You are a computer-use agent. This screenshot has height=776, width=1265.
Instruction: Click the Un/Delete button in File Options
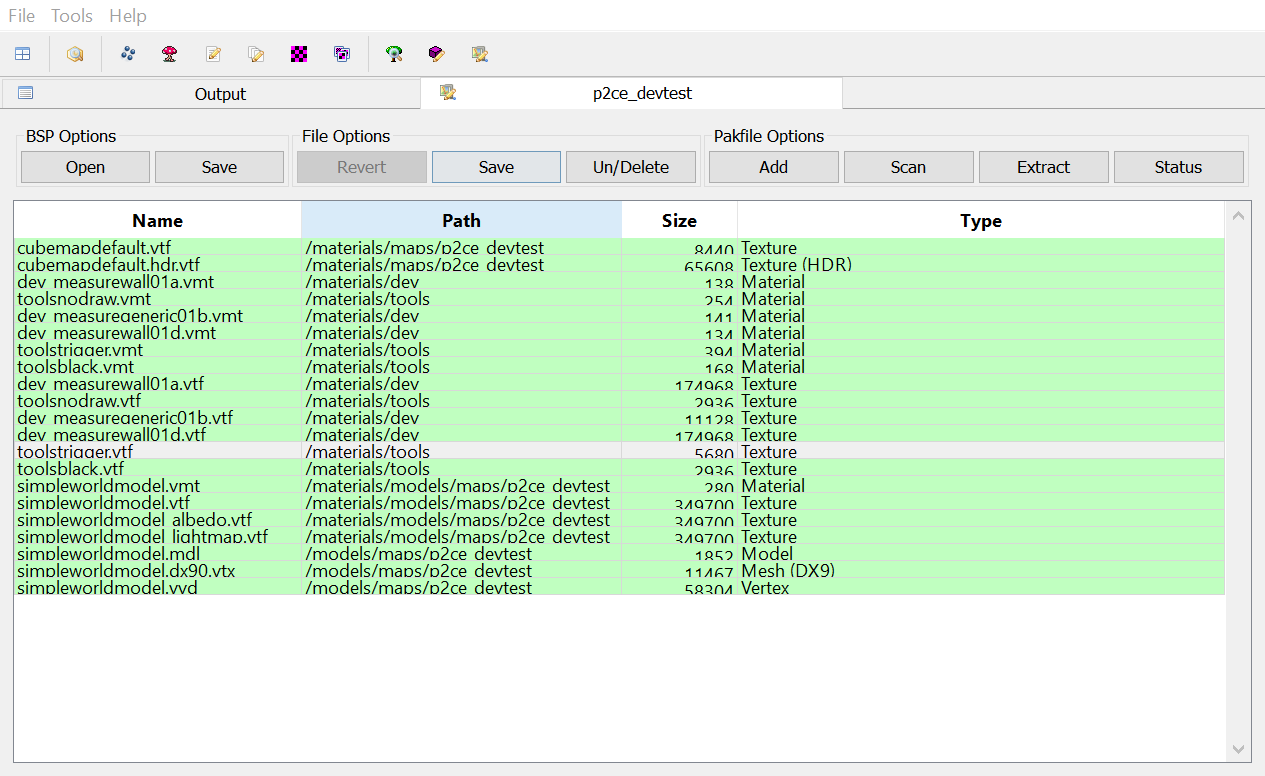pos(631,166)
